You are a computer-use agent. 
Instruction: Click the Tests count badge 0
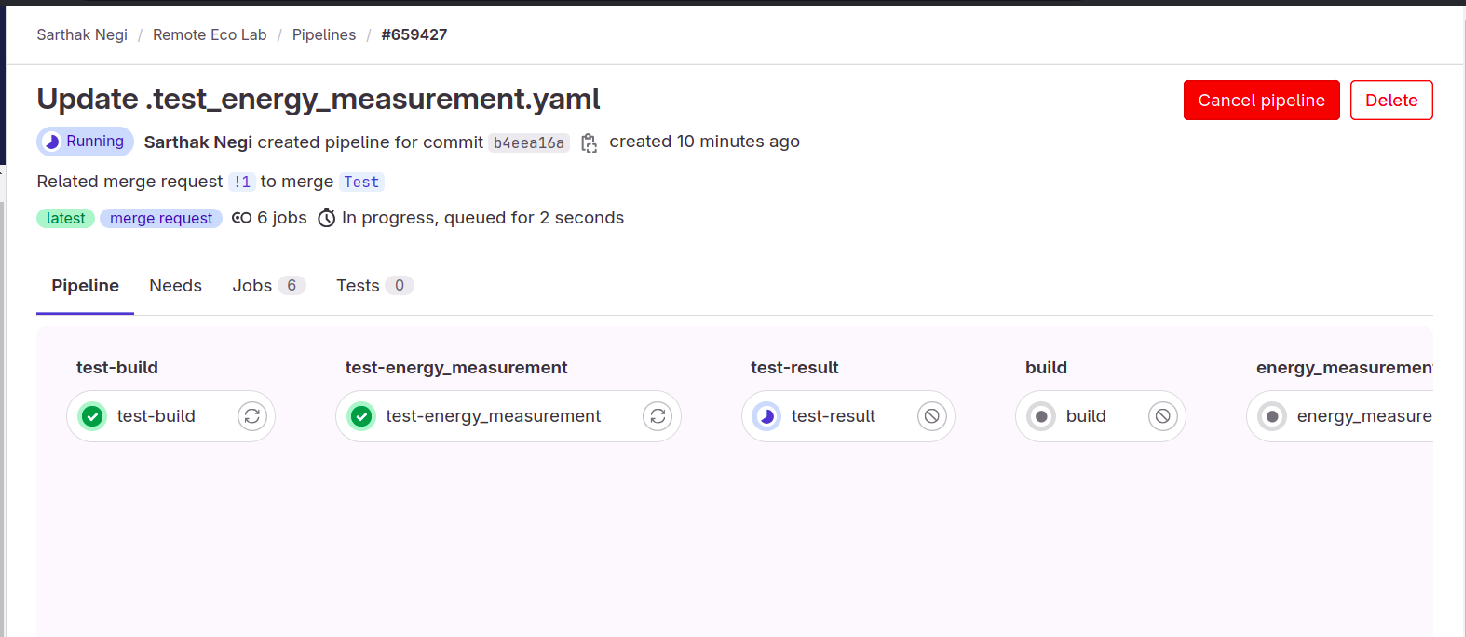[399, 286]
